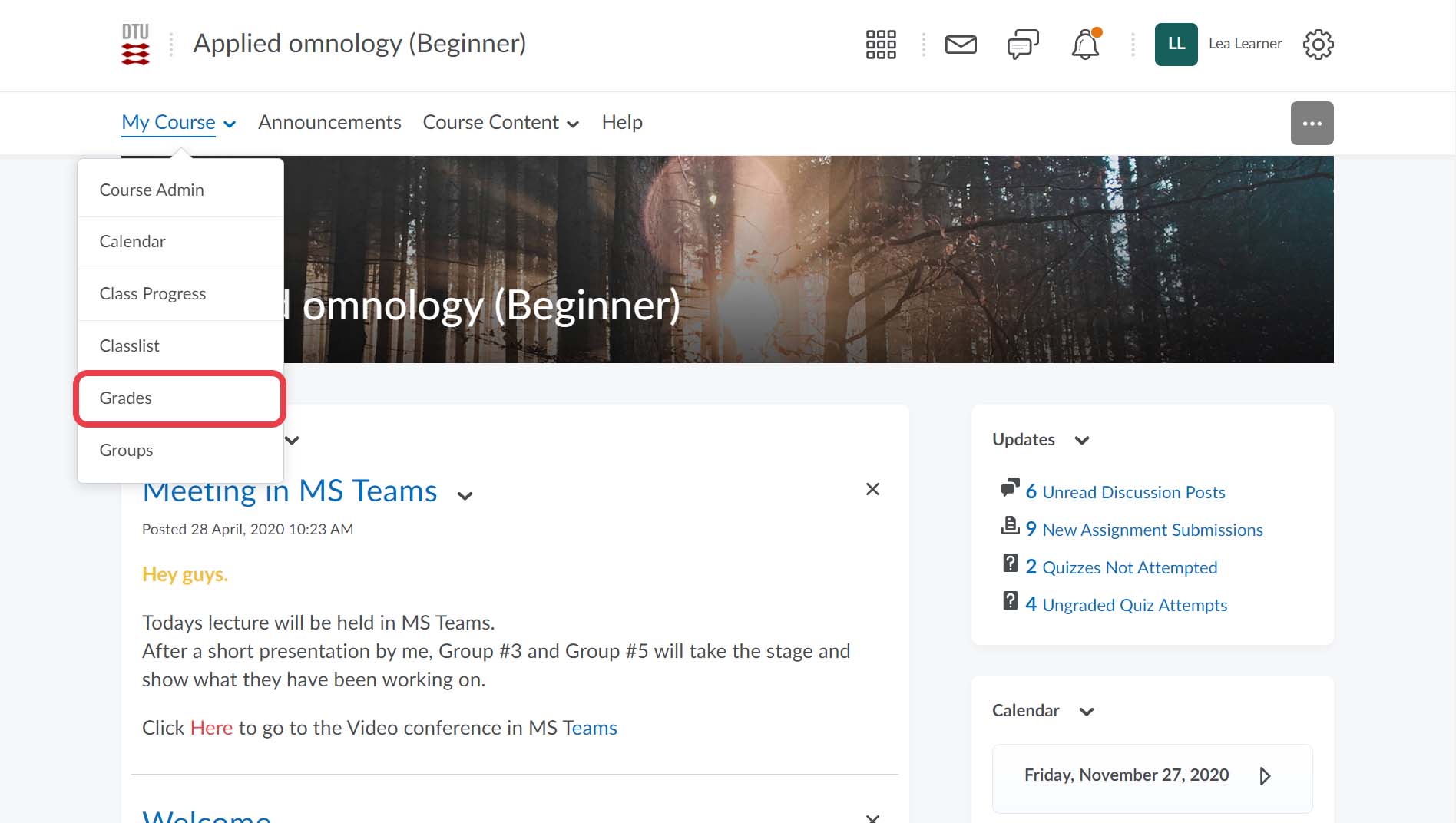
Task: Click the Calendar widget heading
Action: [1026, 711]
